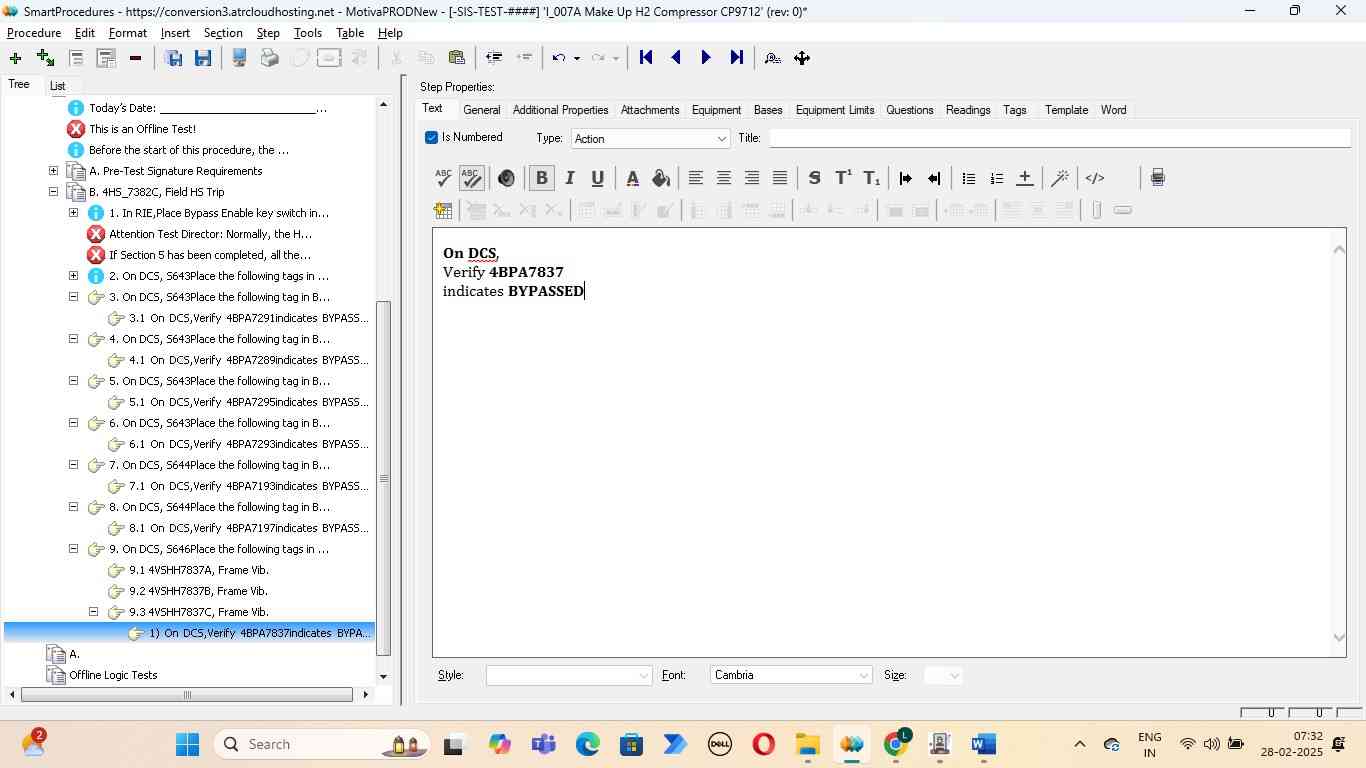Open the Insert menu
The width and height of the screenshot is (1366, 768).
point(175,33)
